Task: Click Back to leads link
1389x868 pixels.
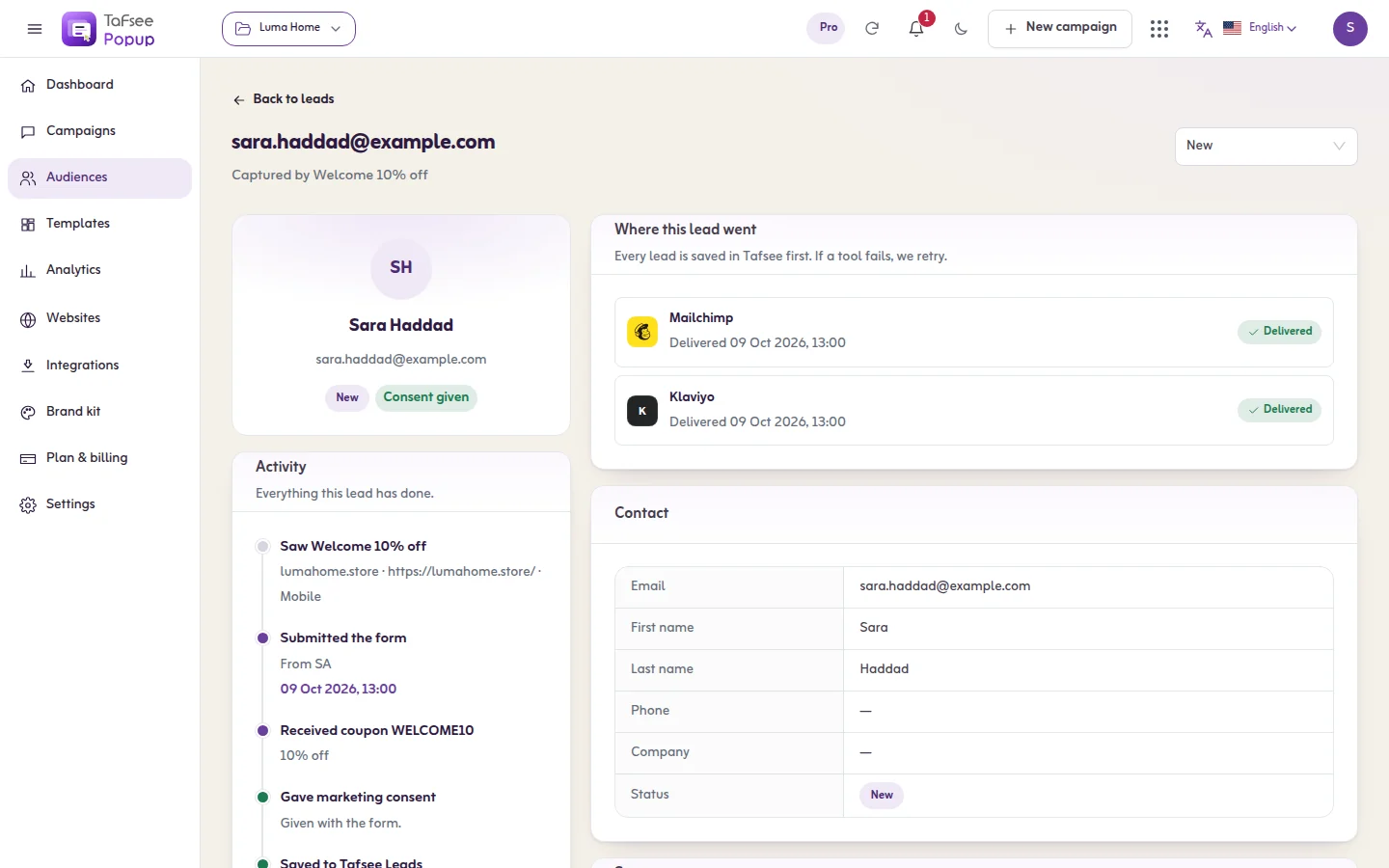Action: click(284, 99)
